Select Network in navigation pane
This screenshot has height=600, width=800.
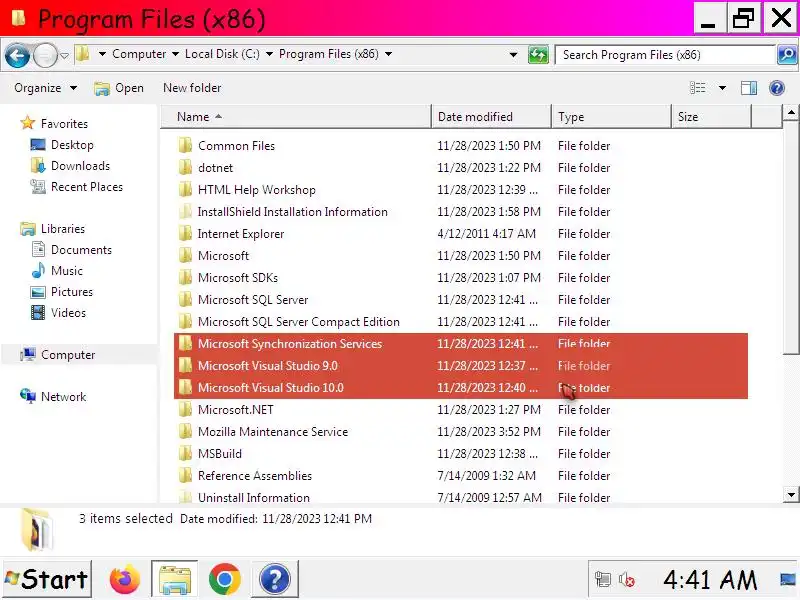(x=63, y=396)
